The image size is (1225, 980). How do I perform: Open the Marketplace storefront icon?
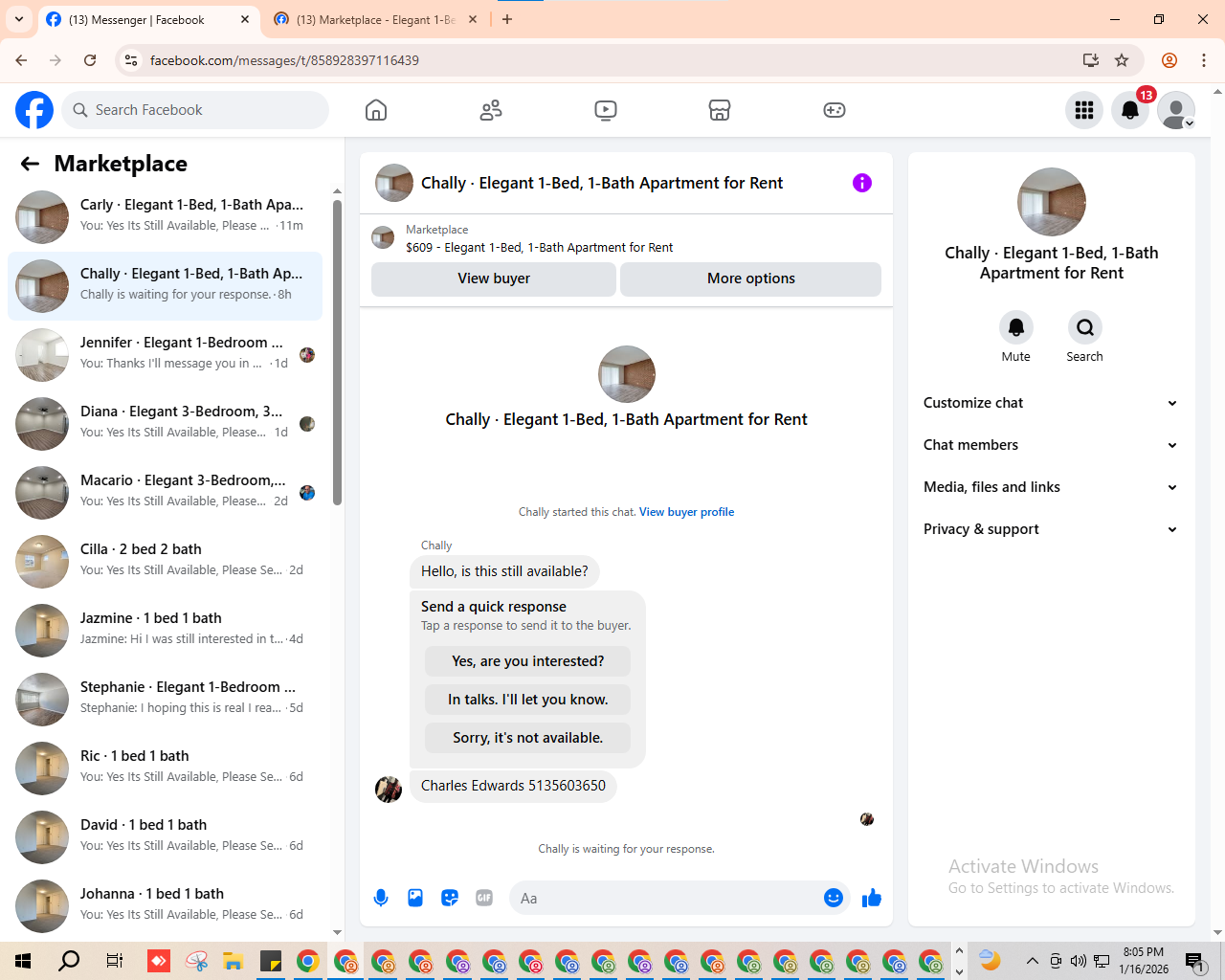[x=720, y=110]
